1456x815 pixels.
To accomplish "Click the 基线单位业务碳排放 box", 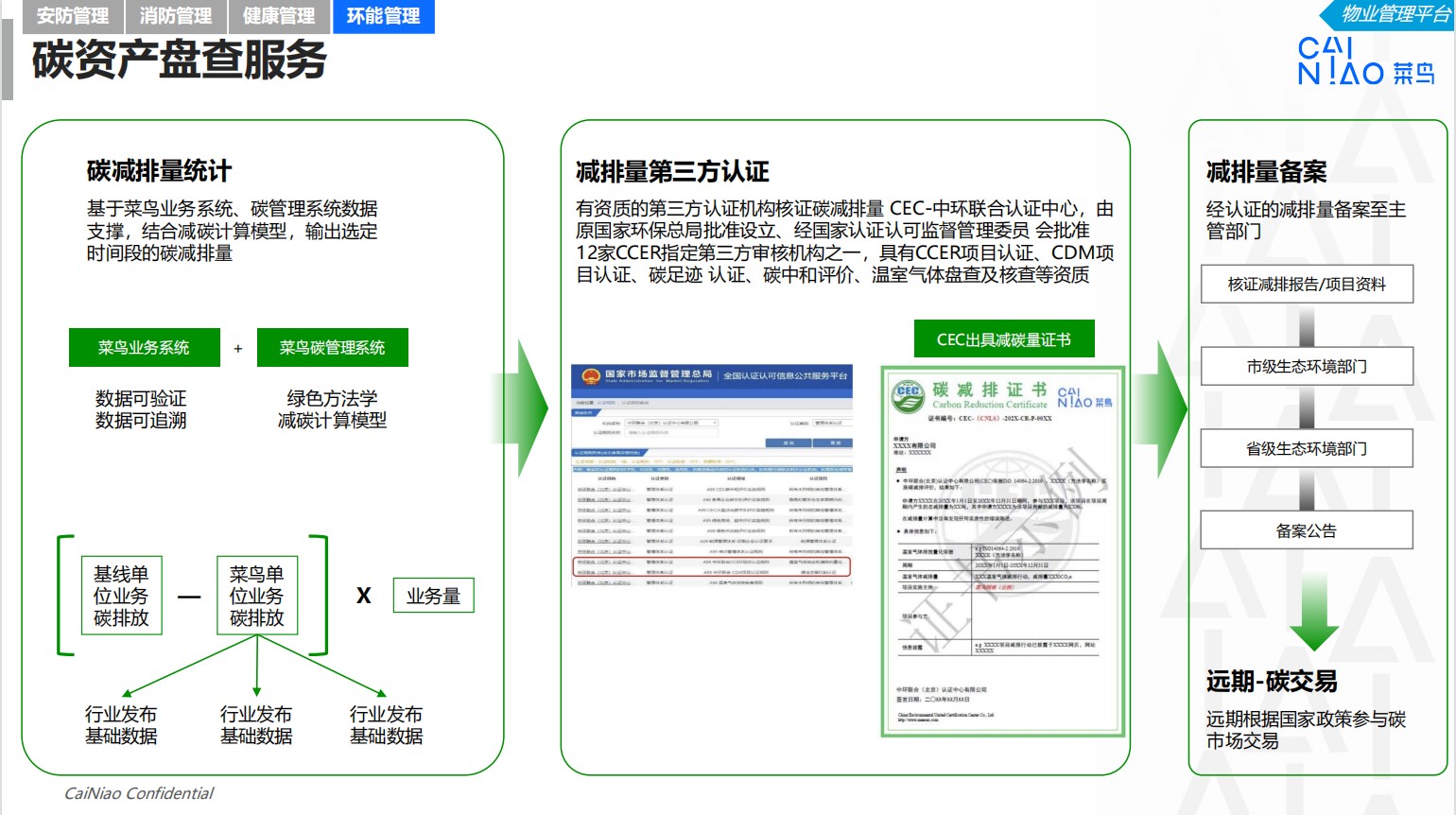I will [121, 596].
